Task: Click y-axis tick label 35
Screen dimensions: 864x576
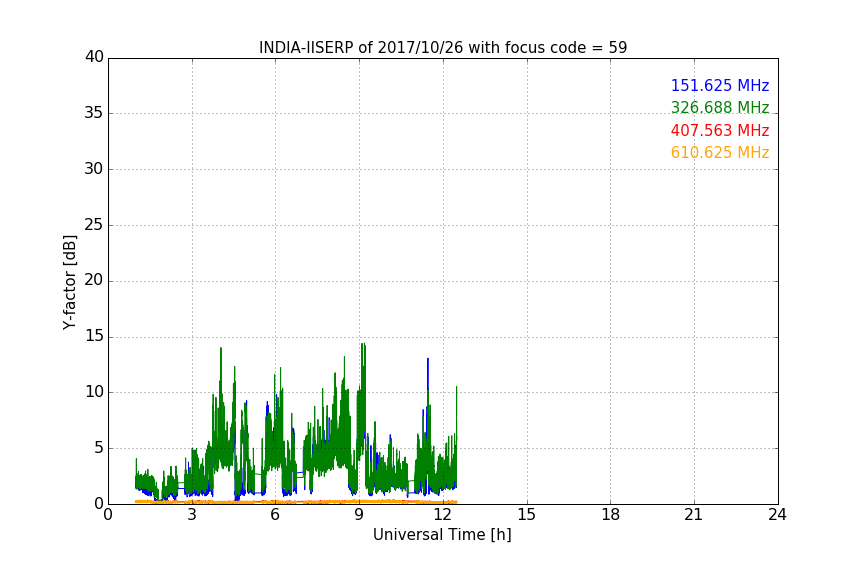Action: point(94,113)
